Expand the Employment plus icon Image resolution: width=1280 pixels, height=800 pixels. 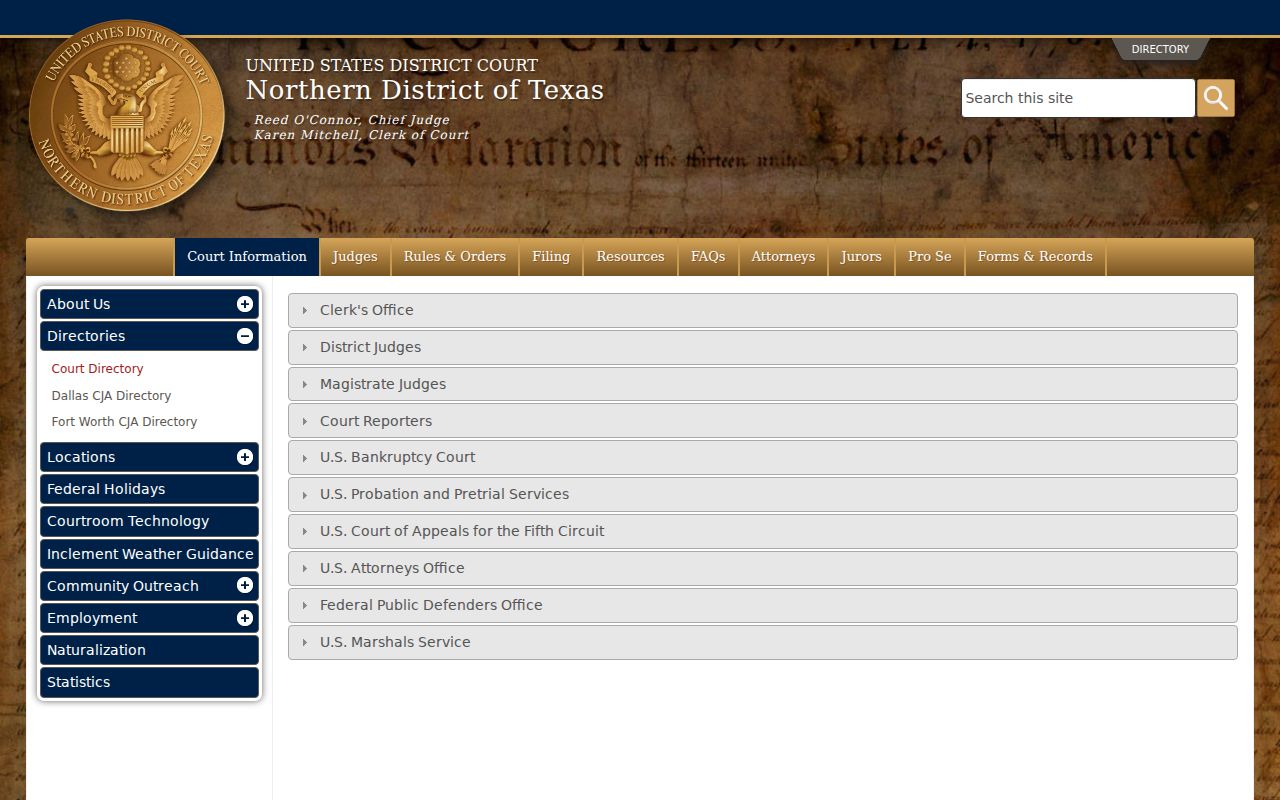pyautogui.click(x=245, y=618)
